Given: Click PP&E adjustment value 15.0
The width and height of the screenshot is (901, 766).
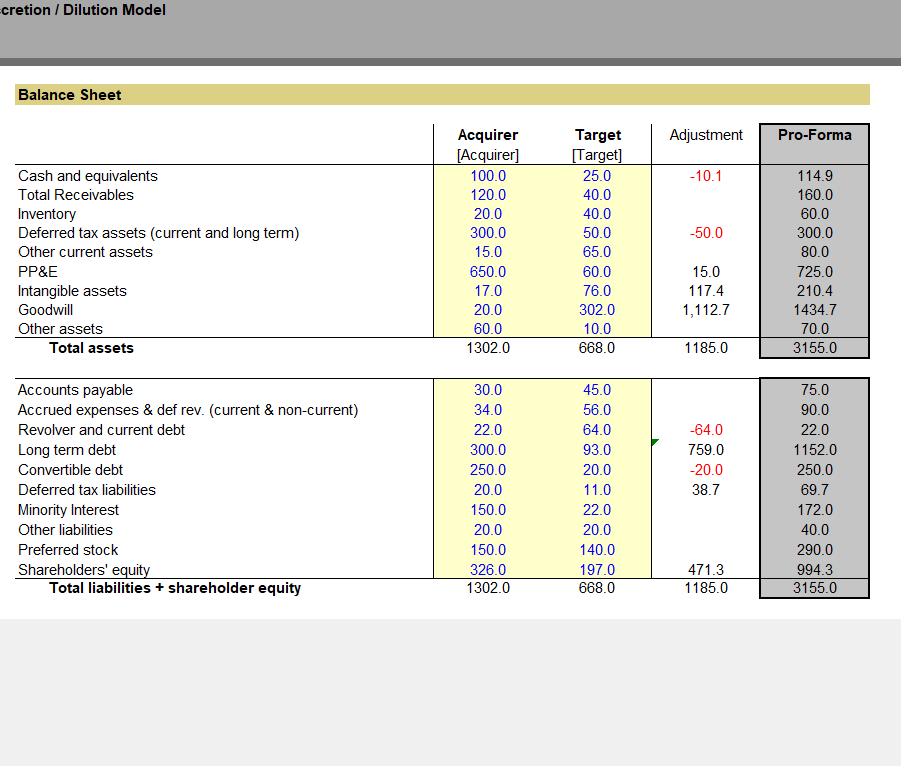Looking at the screenshot, I should point(706,272).
